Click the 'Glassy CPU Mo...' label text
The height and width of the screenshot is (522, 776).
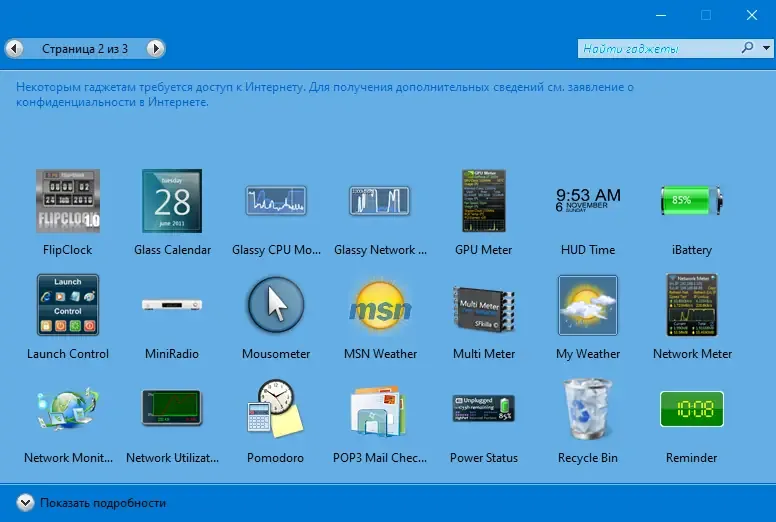pos(276,250)
